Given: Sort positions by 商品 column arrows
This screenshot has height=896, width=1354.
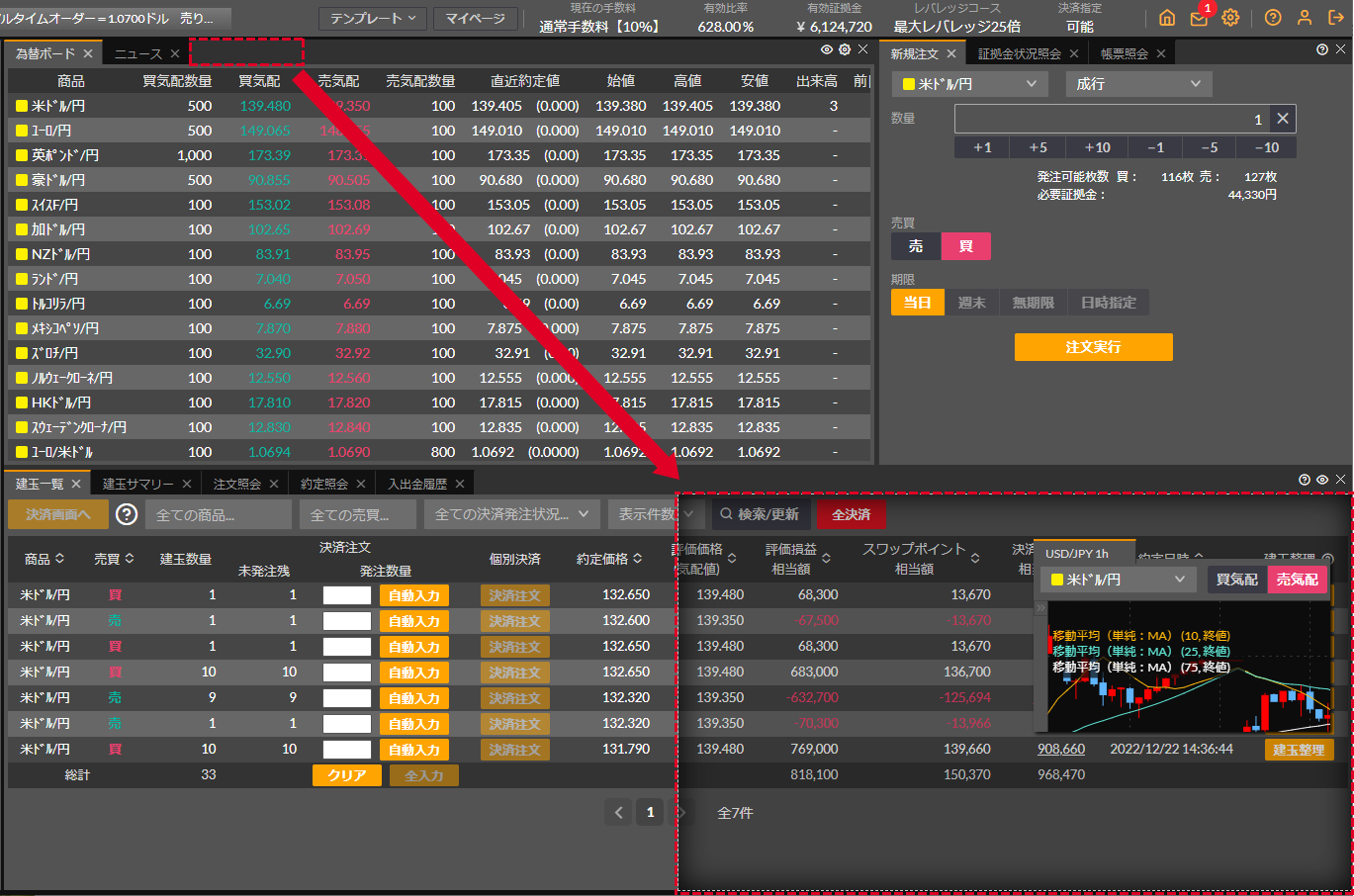Looking at the screenshot, I should pyautogui.click(x=59, y=559).
